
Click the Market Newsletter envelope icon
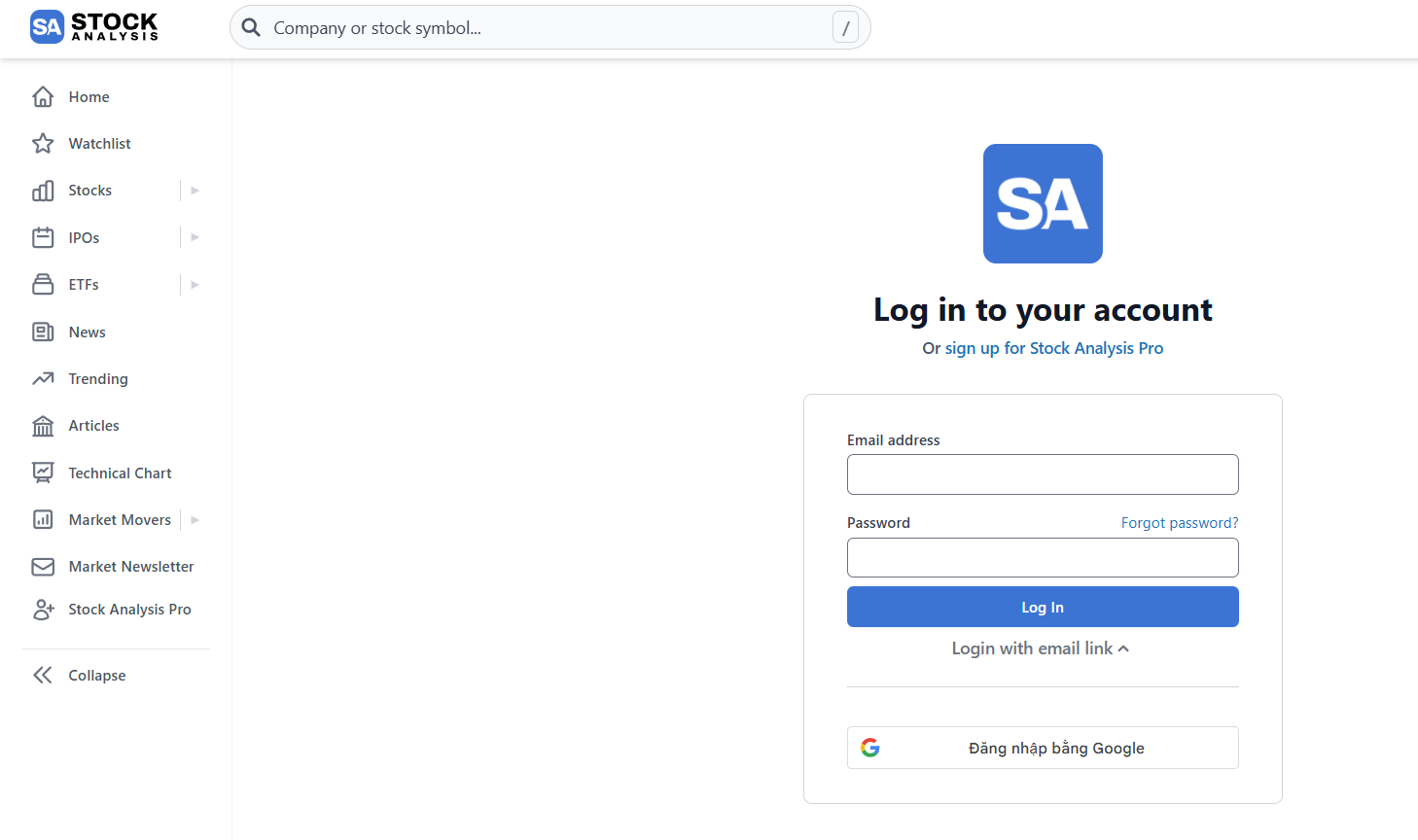click(43, 566)
